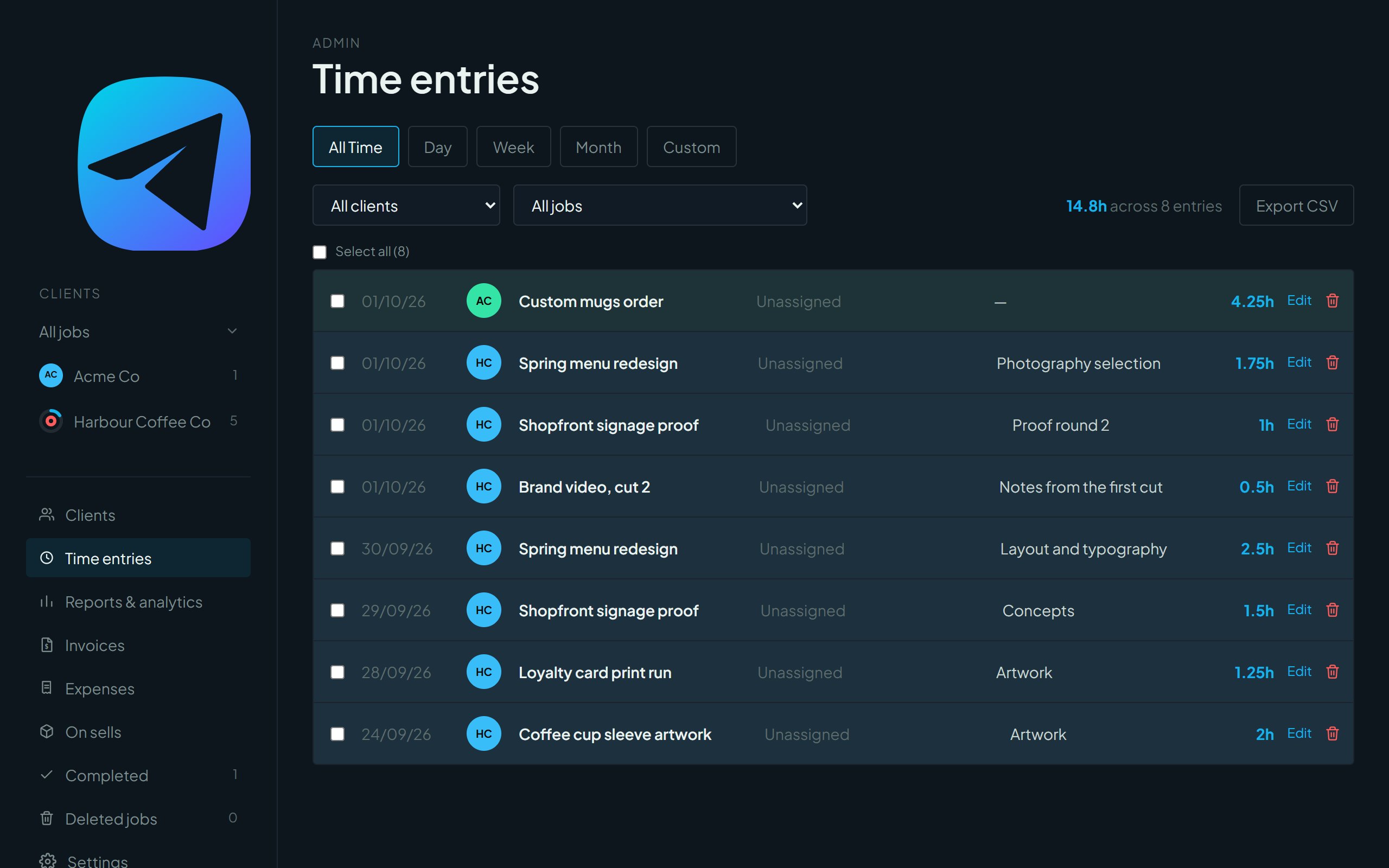This screenshot has width=1389, height=868.
Task: Filter by Harbour Coffee Co client
Action: coord(138,422)
